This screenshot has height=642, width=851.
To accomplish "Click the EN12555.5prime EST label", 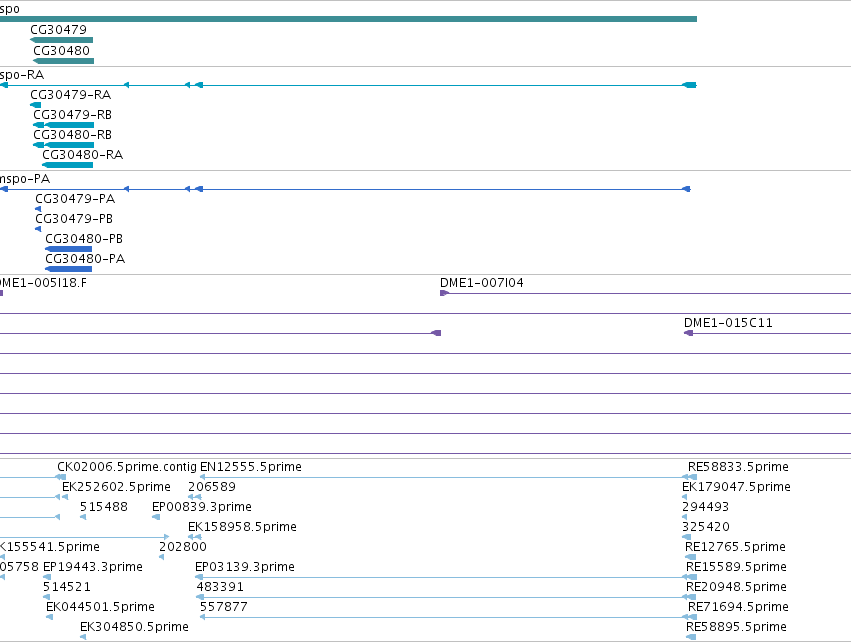I will click(x=251, y=467).
